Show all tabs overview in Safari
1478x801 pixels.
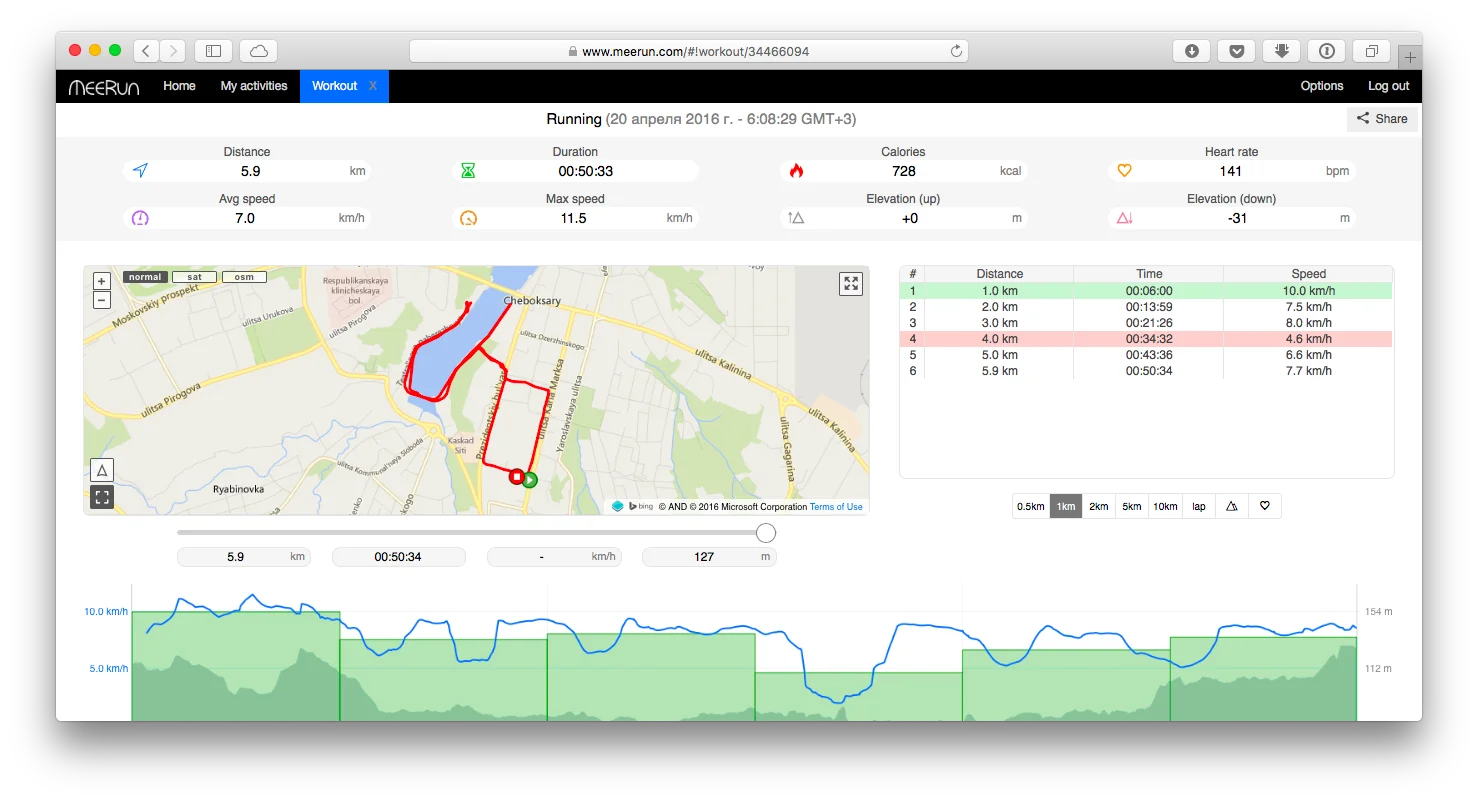click(1371, 51)
